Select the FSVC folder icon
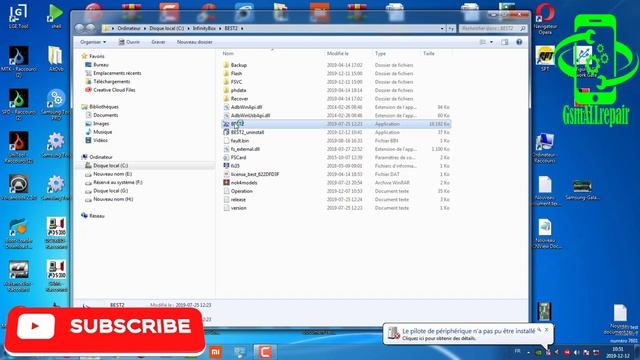The width and height of the screenshot is (640, 360). [x=226, y=82]
